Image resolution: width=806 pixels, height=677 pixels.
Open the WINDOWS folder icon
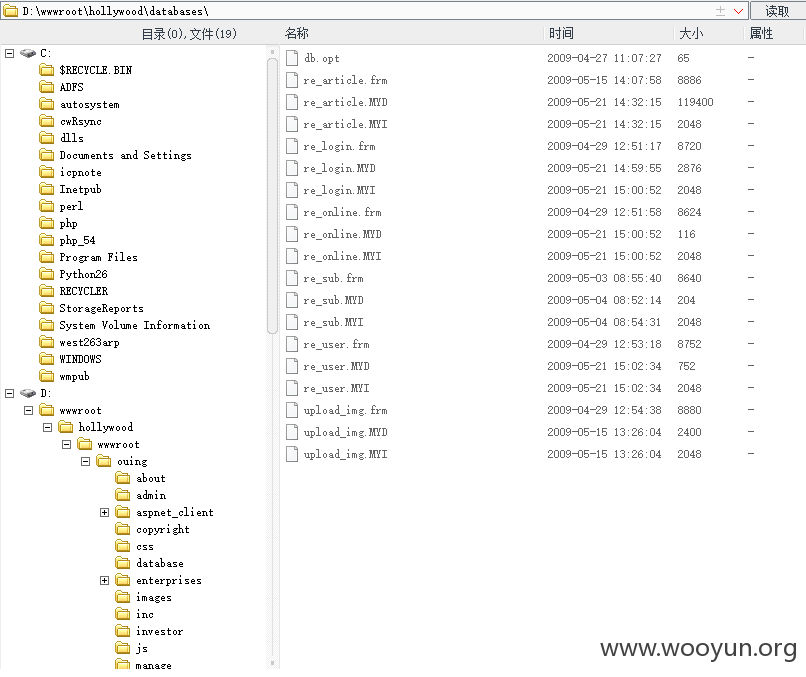tap(46, 359)
